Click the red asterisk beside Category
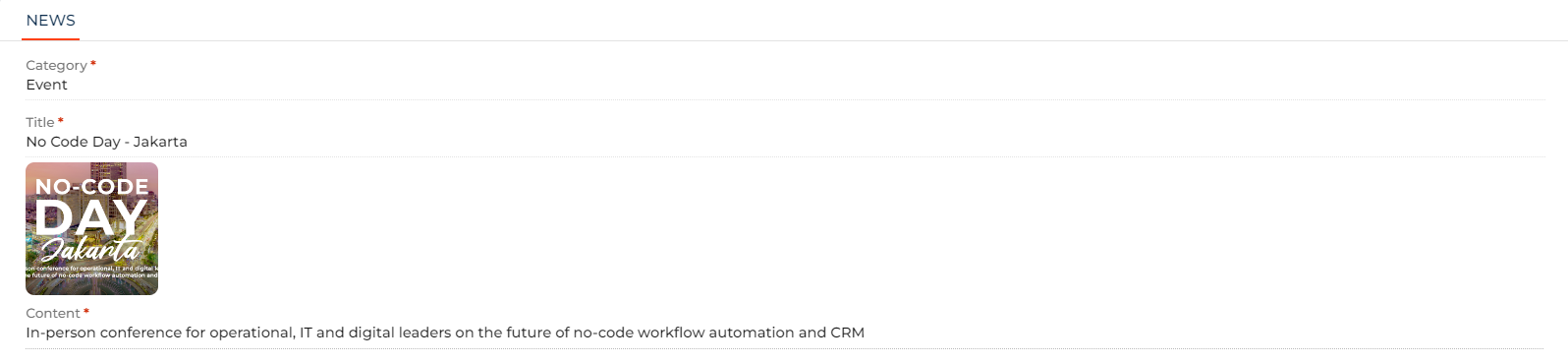 [x=93, y=63]
